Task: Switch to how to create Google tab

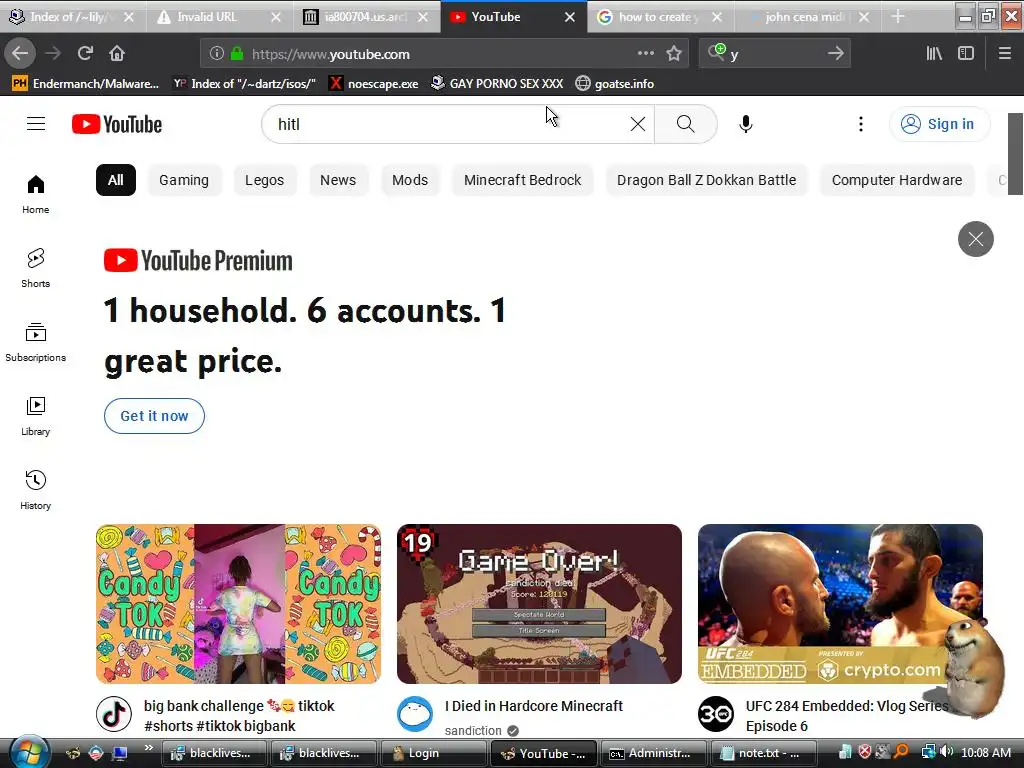Action: [x=660, y=16]
